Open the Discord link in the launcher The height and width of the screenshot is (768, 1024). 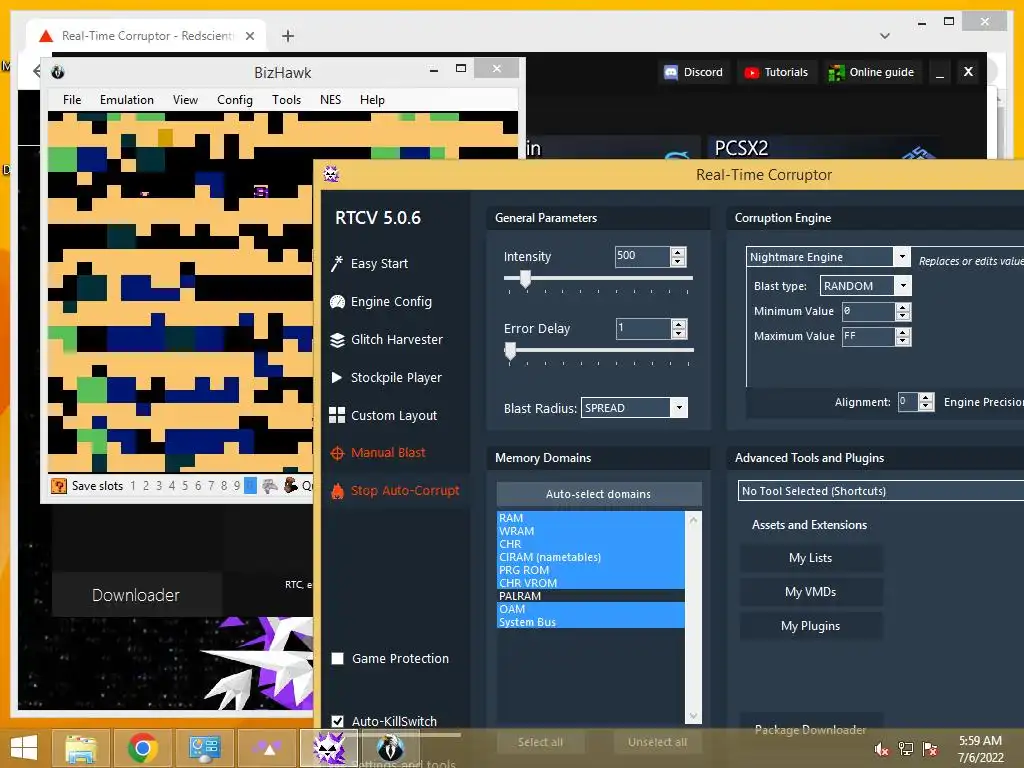(694, 72)
